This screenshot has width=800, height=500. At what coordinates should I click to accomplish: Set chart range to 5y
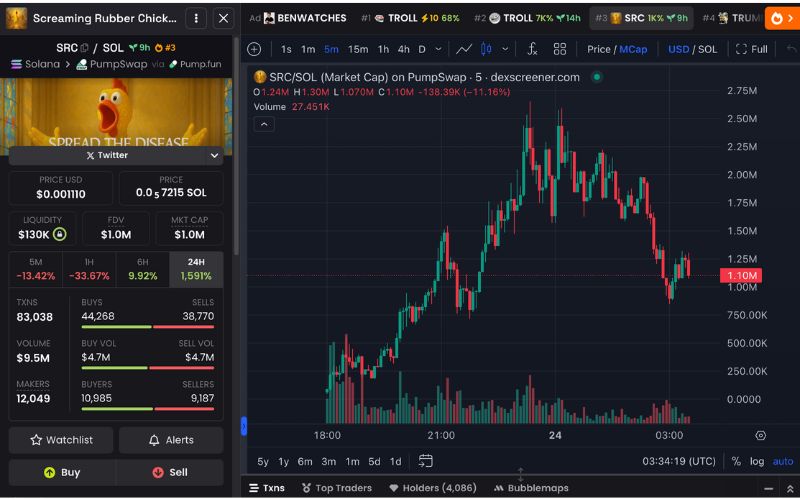point(263,461)
